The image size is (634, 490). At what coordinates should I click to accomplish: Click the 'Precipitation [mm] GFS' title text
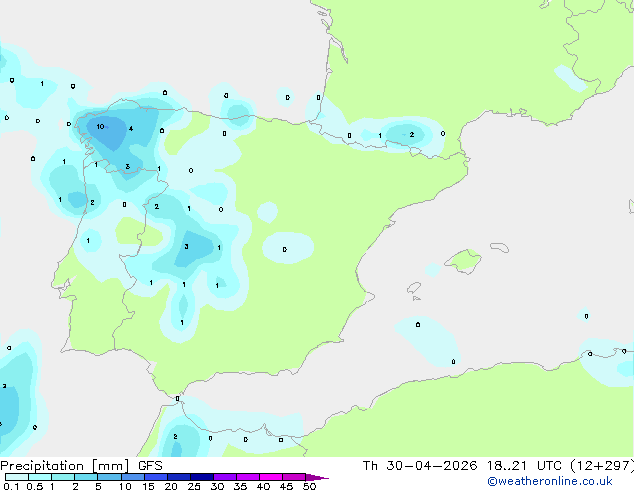click(81, 466)
